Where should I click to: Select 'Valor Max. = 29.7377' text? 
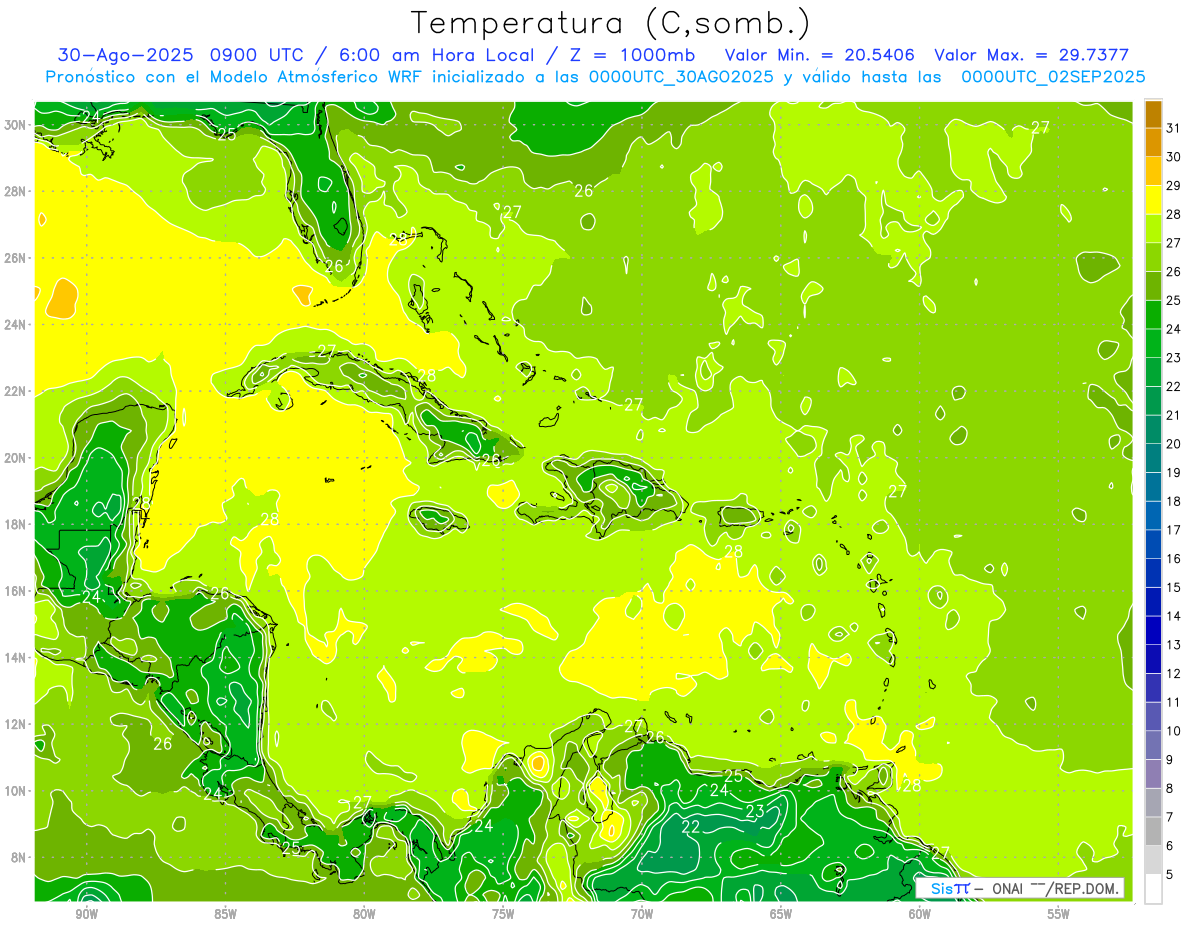pyautogui.click(x=1031, y=55)
